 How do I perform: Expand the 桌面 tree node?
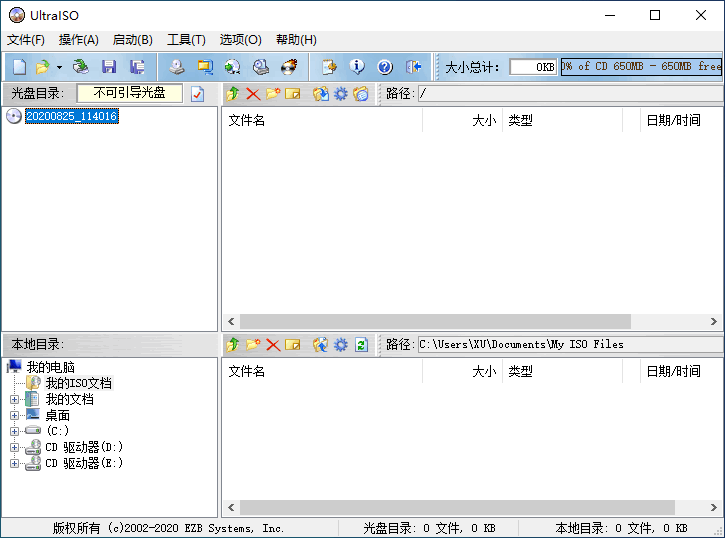tap(14, 416)
